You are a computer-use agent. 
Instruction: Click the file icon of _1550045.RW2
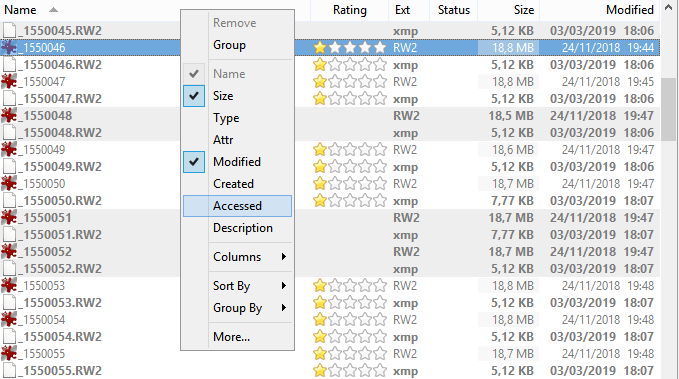point(9,30)
